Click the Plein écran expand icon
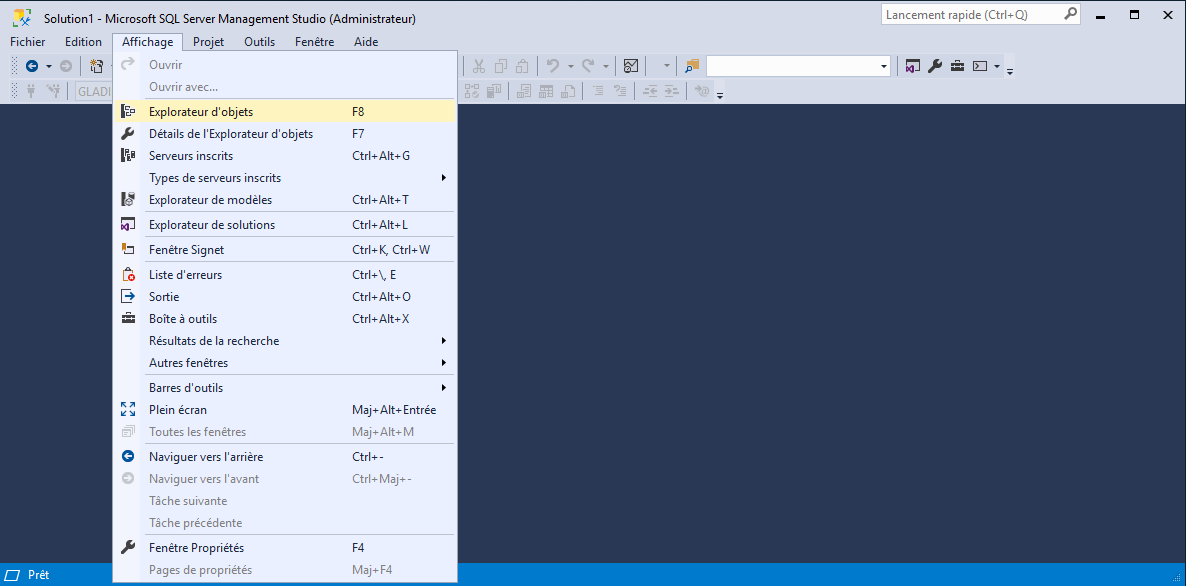The width and height of the screenshot is (1186, 586). click(128, 409)
